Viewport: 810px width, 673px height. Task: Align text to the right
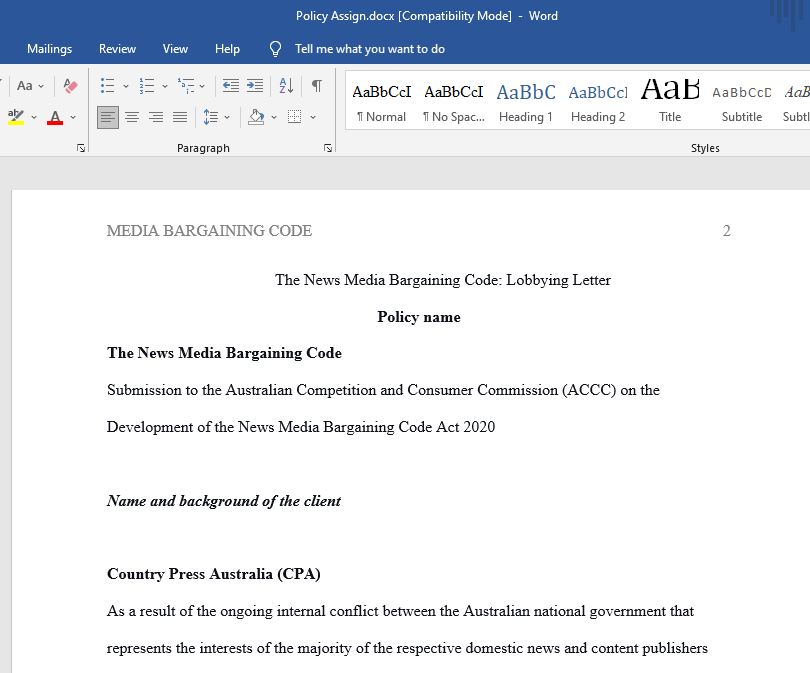pos(156,117)
